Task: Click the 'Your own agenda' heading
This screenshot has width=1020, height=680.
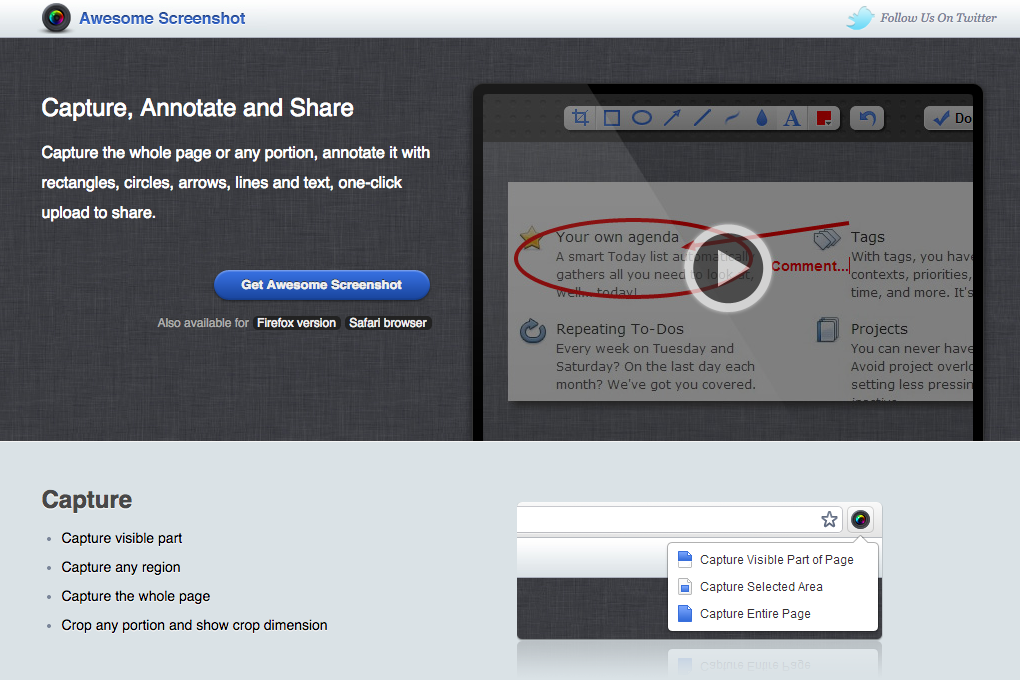Action: (x=617, y=237)
